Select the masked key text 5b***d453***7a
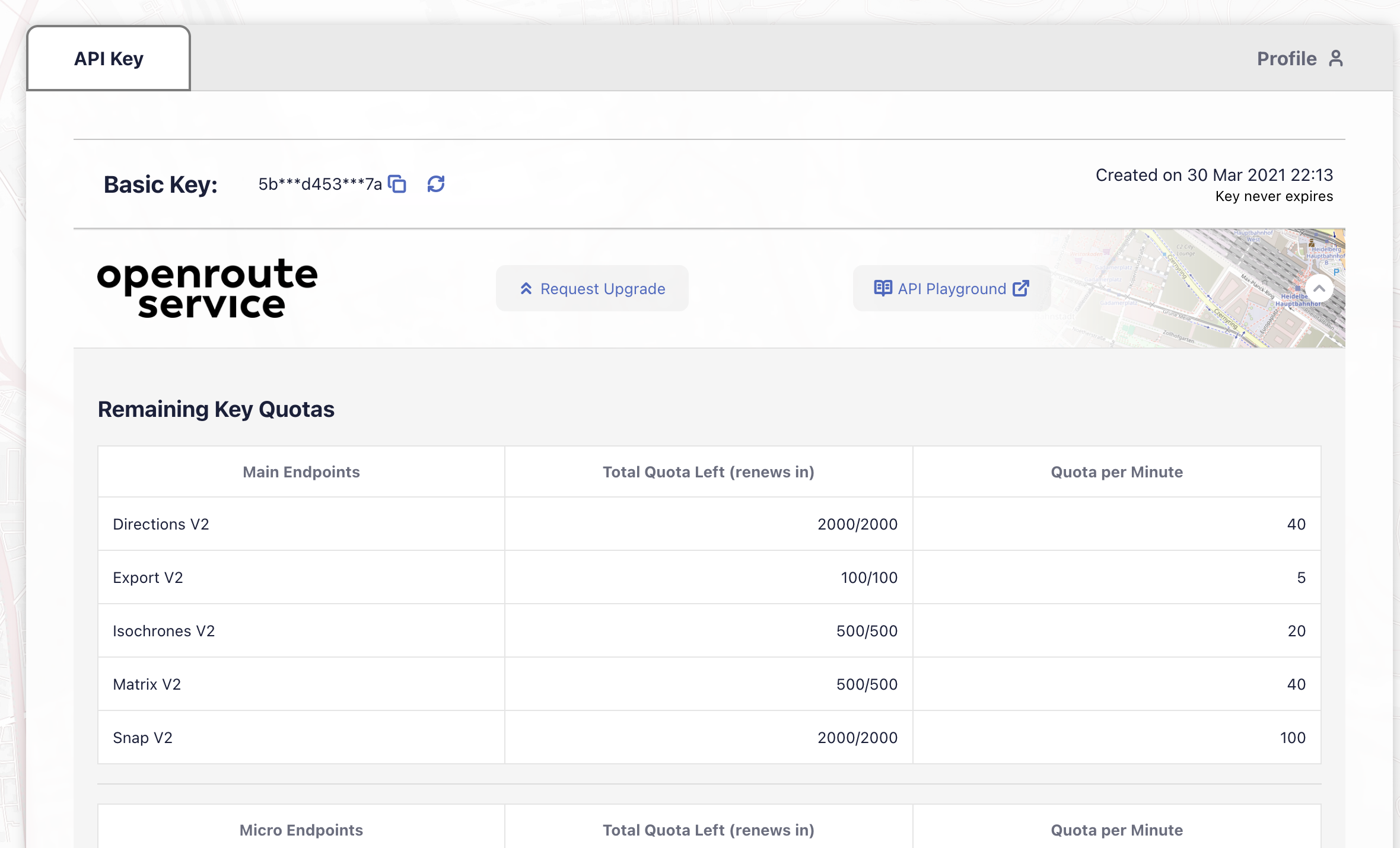Screen dimensions: 1400x848 320,184
